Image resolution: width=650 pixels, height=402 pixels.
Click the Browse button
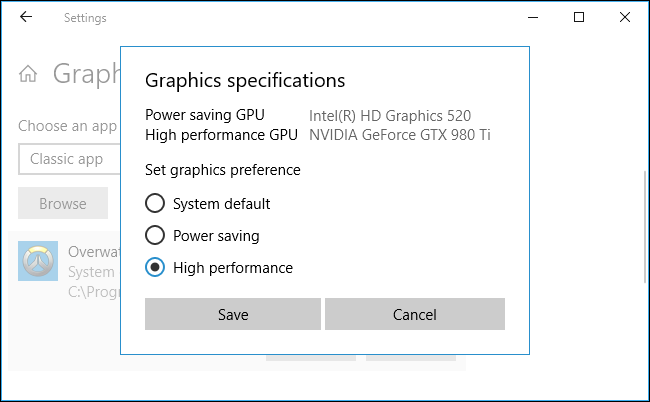pos(62,204)
